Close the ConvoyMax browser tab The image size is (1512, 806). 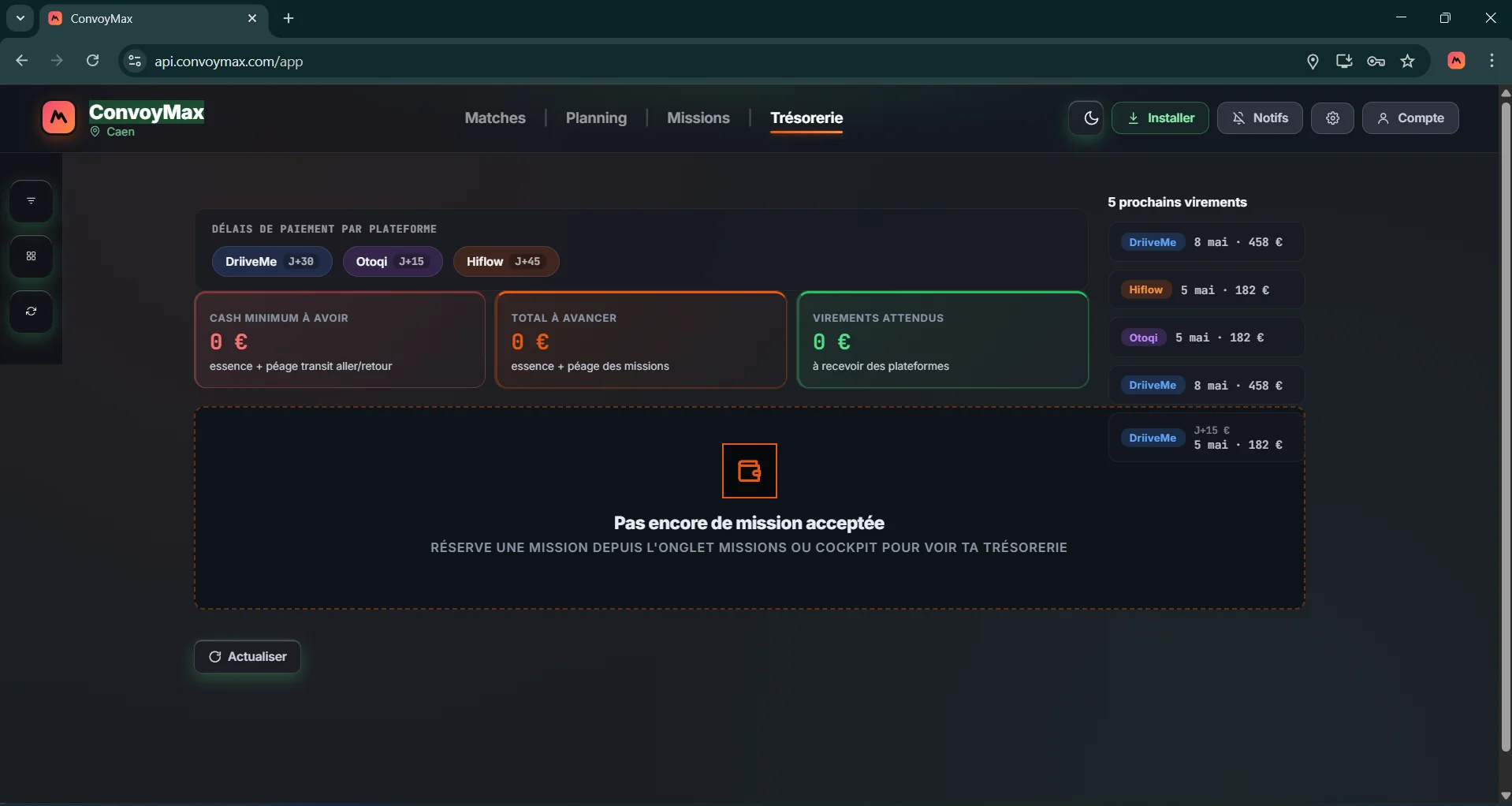click(x=252, y=18)
